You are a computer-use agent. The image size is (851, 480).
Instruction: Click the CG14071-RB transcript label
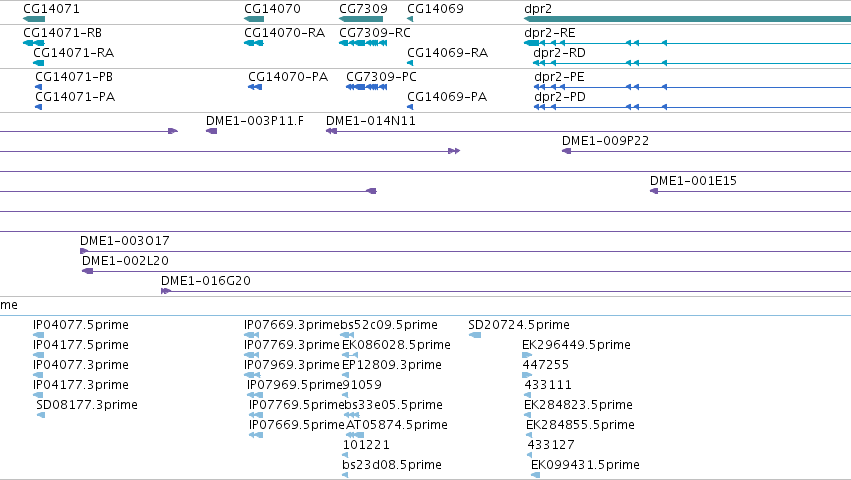[62, 33]
